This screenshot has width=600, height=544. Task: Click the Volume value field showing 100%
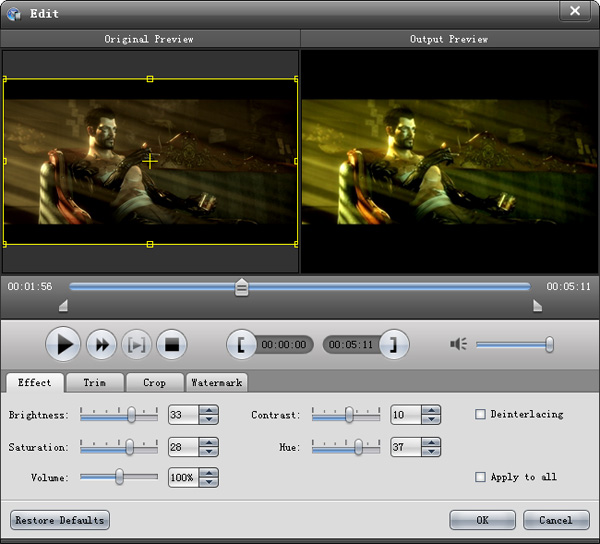(x=184, y=477)
